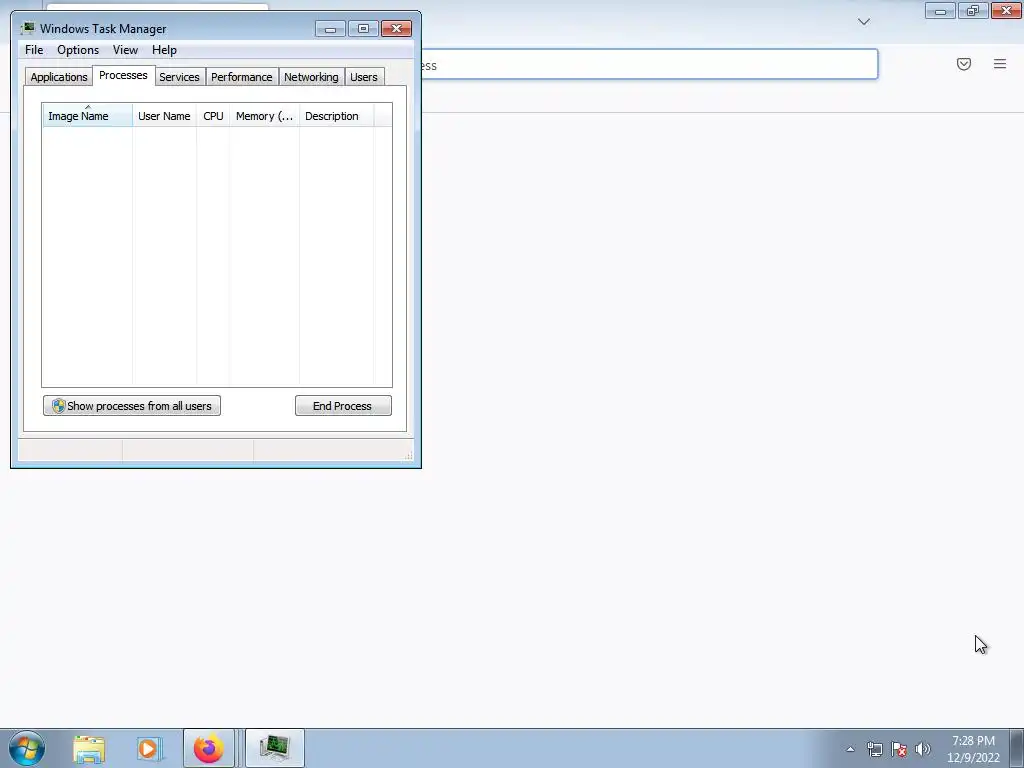Open the File menu
Screen dimensions: 1024x768
(x=34, y=50)
